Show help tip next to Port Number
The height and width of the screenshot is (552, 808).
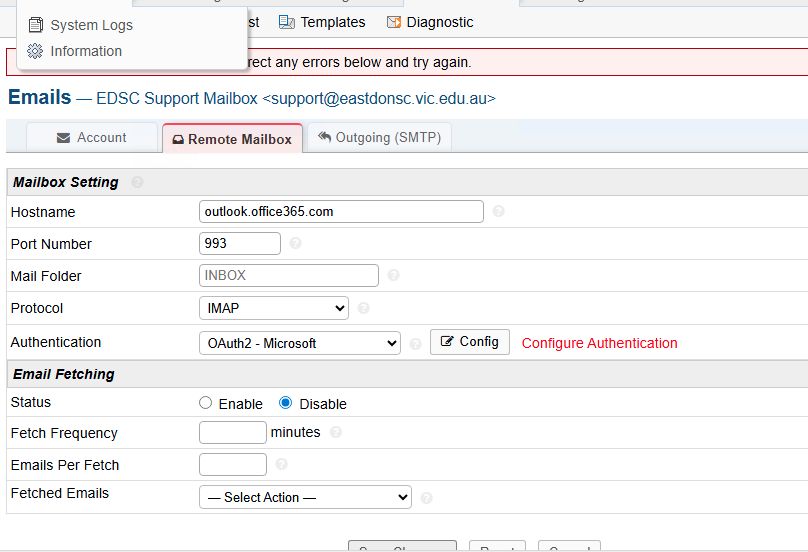(x=295, y=243)
